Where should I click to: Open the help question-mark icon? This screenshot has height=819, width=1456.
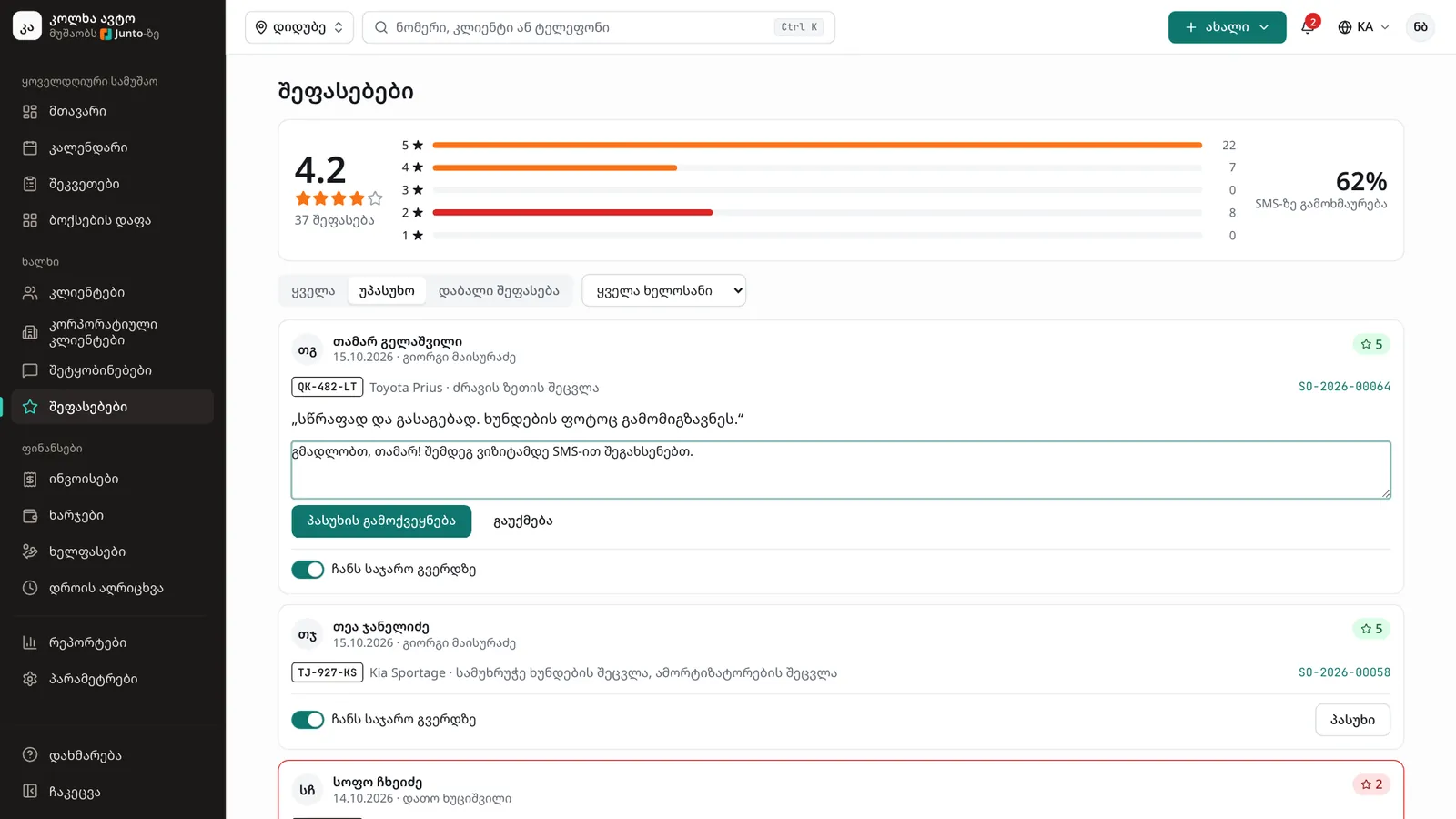click(30, 755)
